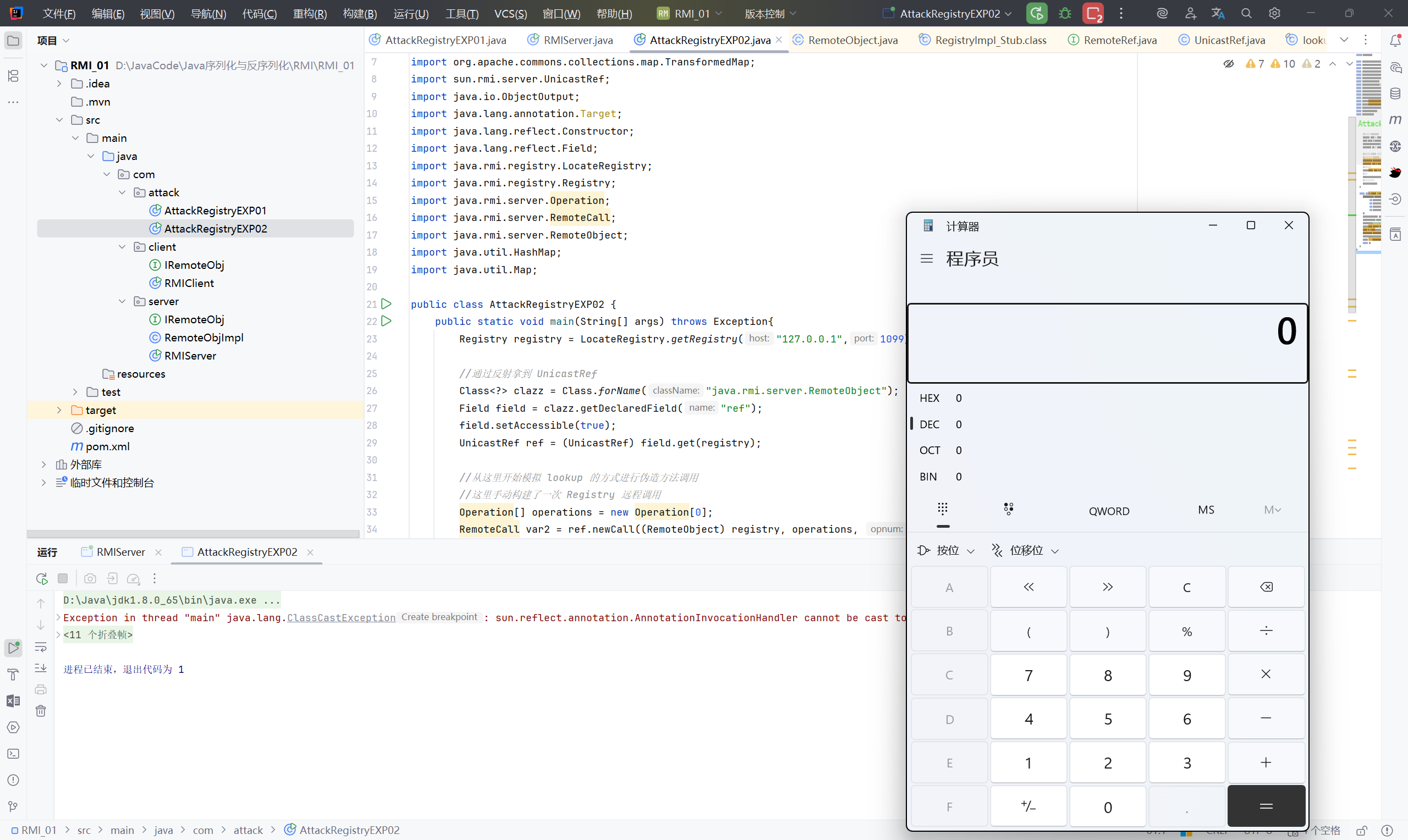This screenshot has height=840, width=1408.
Task: Expand the target folder in project tree
Action: 59,410
